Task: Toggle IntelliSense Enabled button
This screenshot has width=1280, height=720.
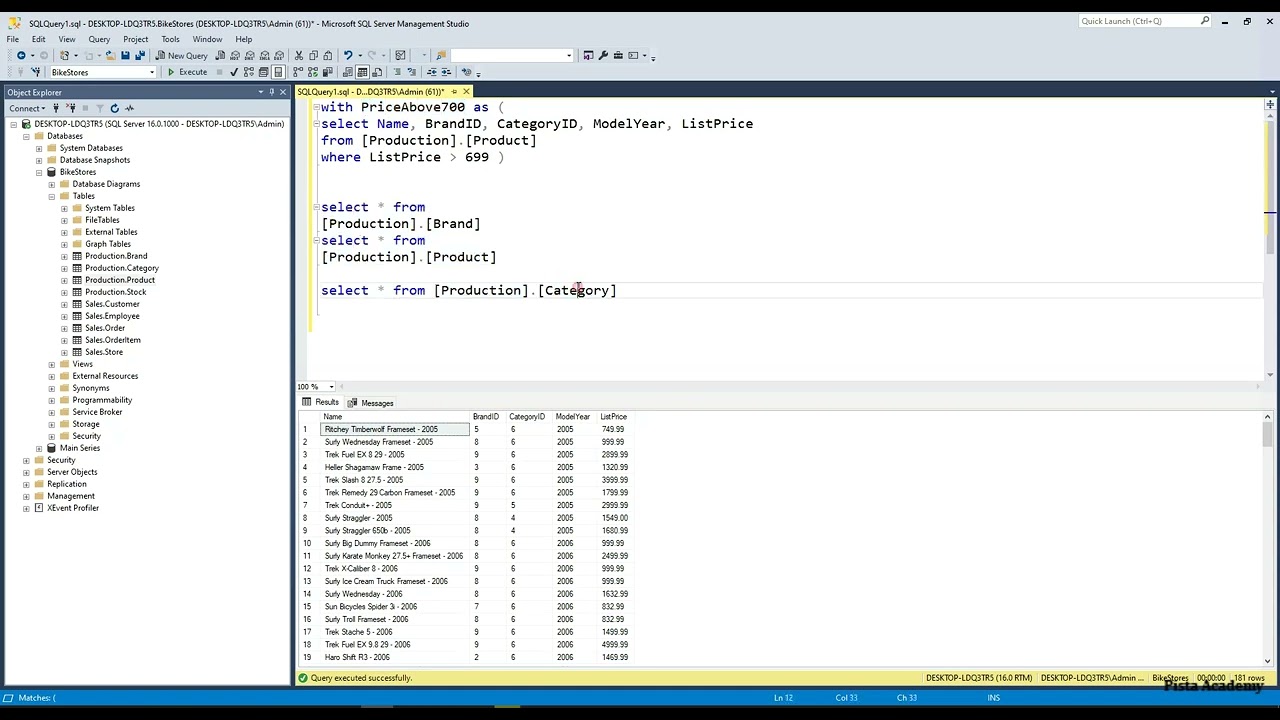Action: [278, 72]
